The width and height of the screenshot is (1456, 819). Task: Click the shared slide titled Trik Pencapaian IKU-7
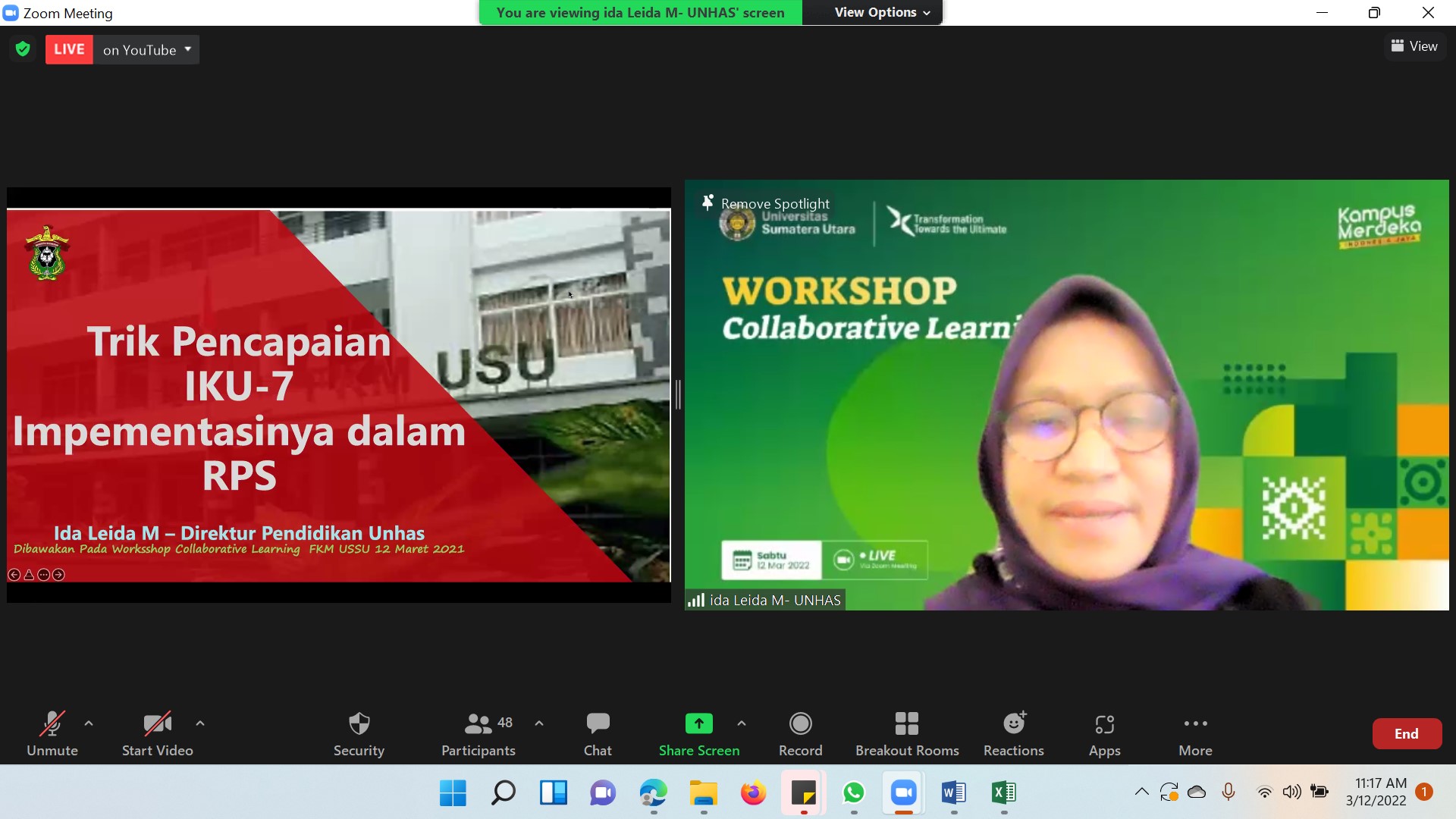338,395
